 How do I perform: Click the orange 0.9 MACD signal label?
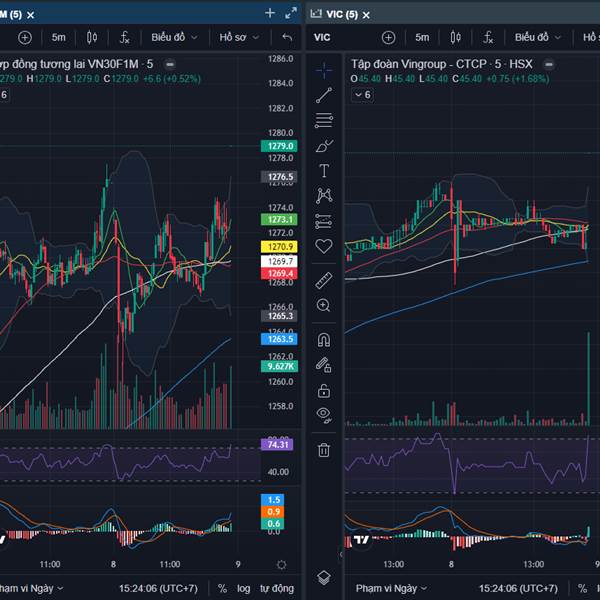pyautogui.click(x=272, y=512)
